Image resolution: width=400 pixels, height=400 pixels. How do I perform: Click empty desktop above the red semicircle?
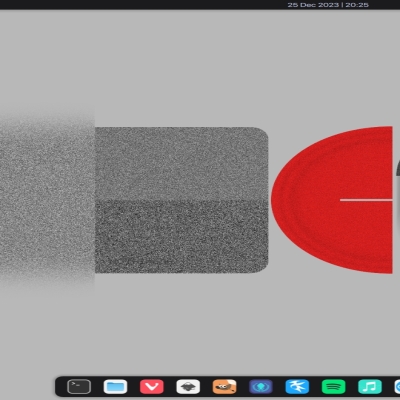point(333,67)
